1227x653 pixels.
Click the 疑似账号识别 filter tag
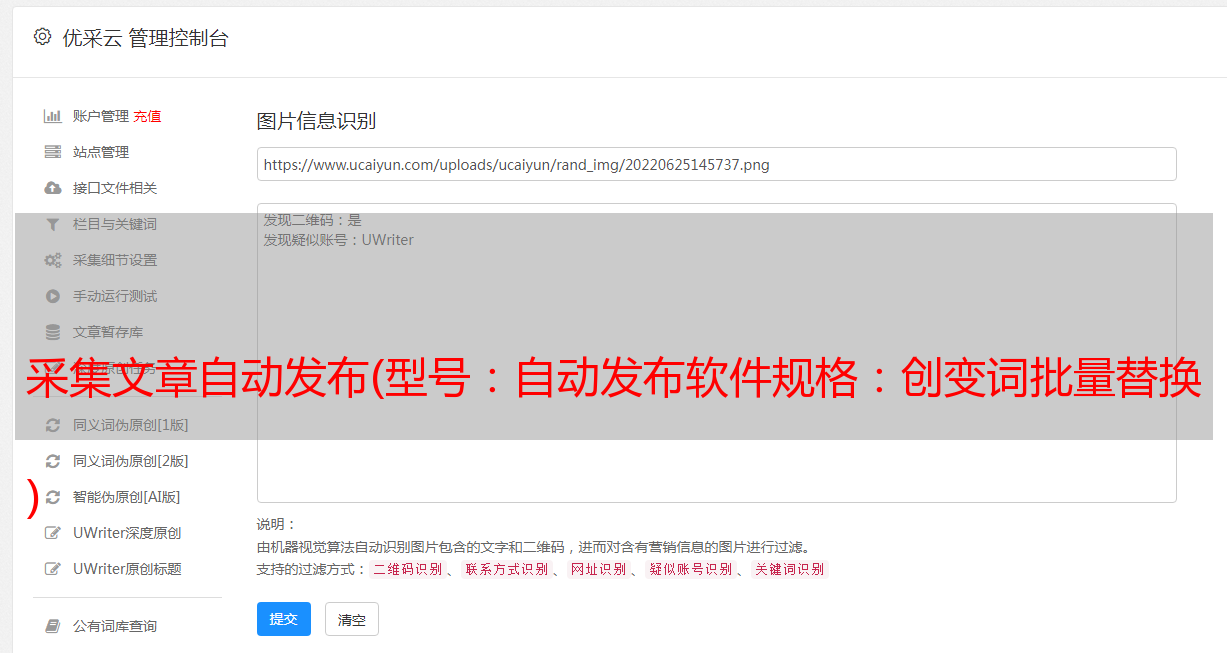pos(691,569)
